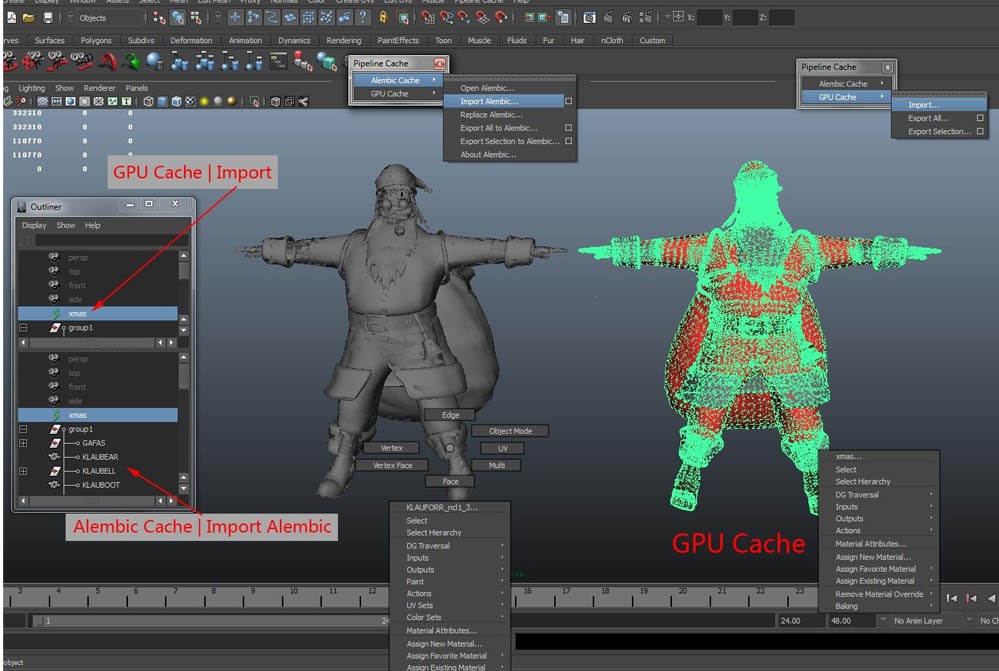The height and width of the screenshot is (671, 999).
Task: Click the select by hierarchy mode icon
Action: [x=159, y=18]
